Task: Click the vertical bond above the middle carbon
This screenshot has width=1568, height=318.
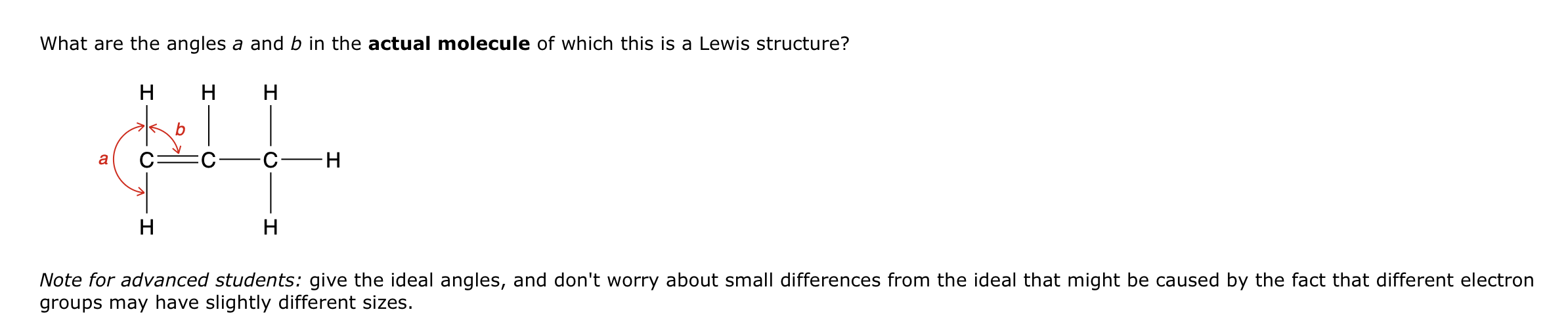Action: pos(208,125)
